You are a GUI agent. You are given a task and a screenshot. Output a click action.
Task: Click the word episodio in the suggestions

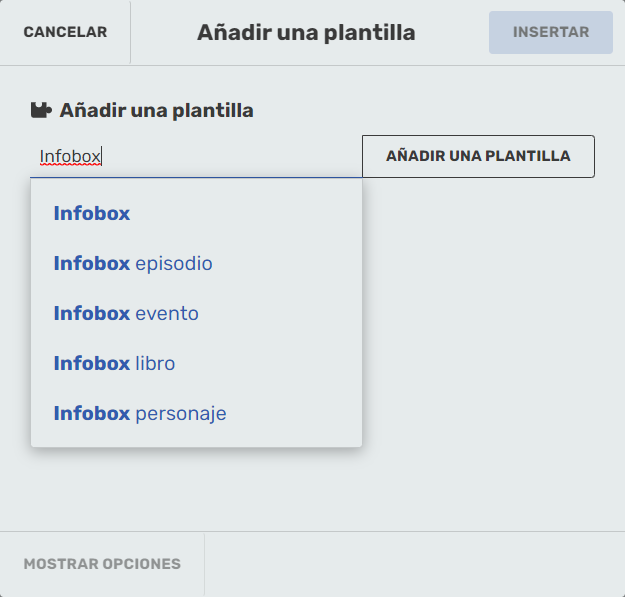[174, 264]
